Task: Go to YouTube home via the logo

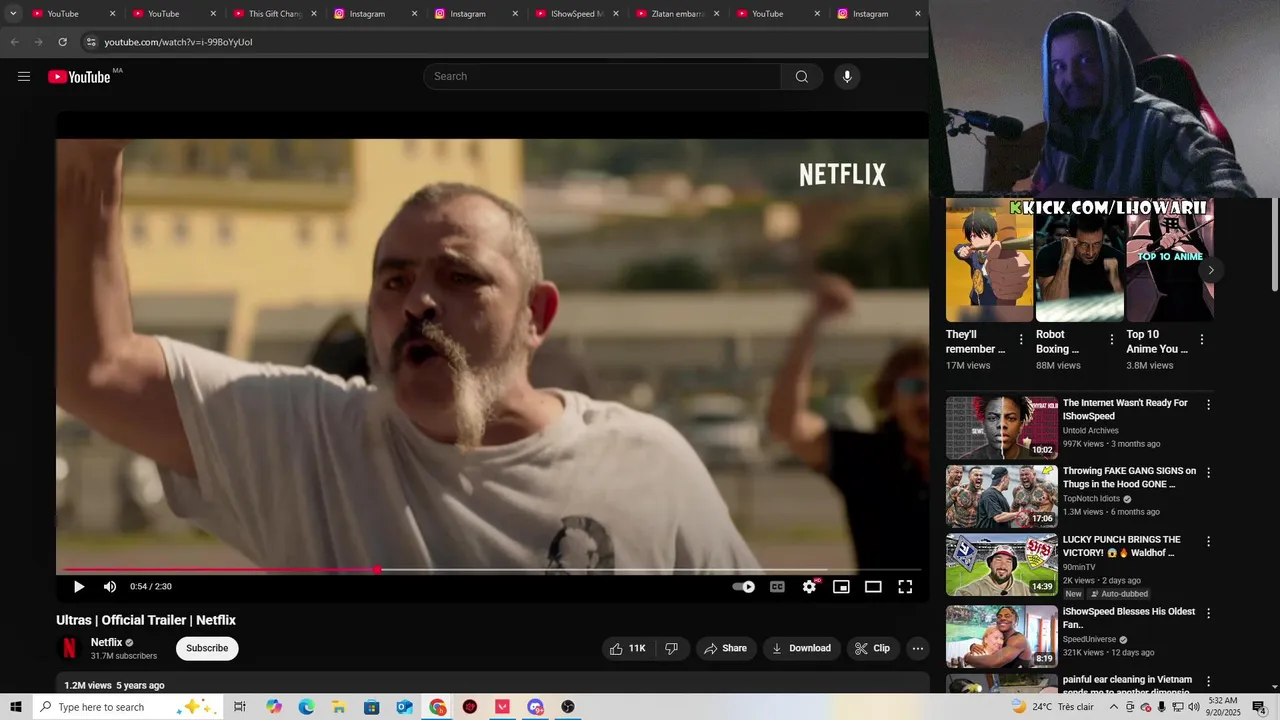Action: click(80, 77)
